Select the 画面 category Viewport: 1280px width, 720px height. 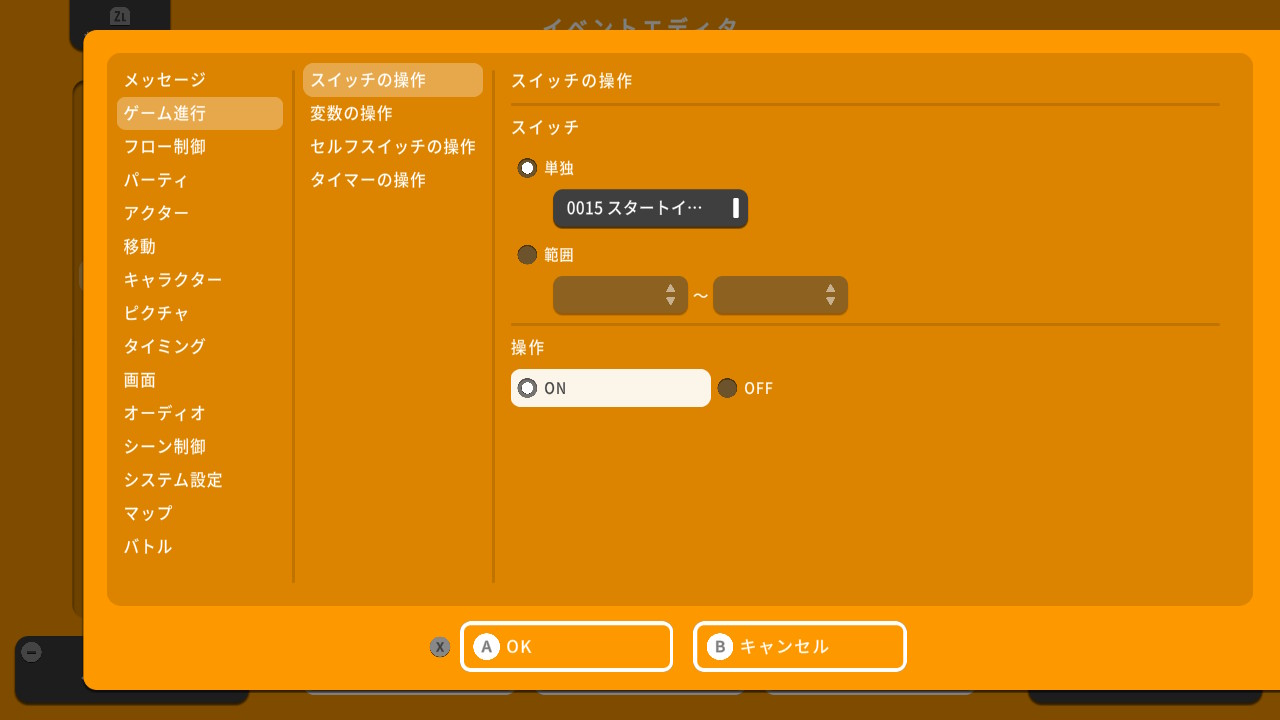[x=200, y=380]
